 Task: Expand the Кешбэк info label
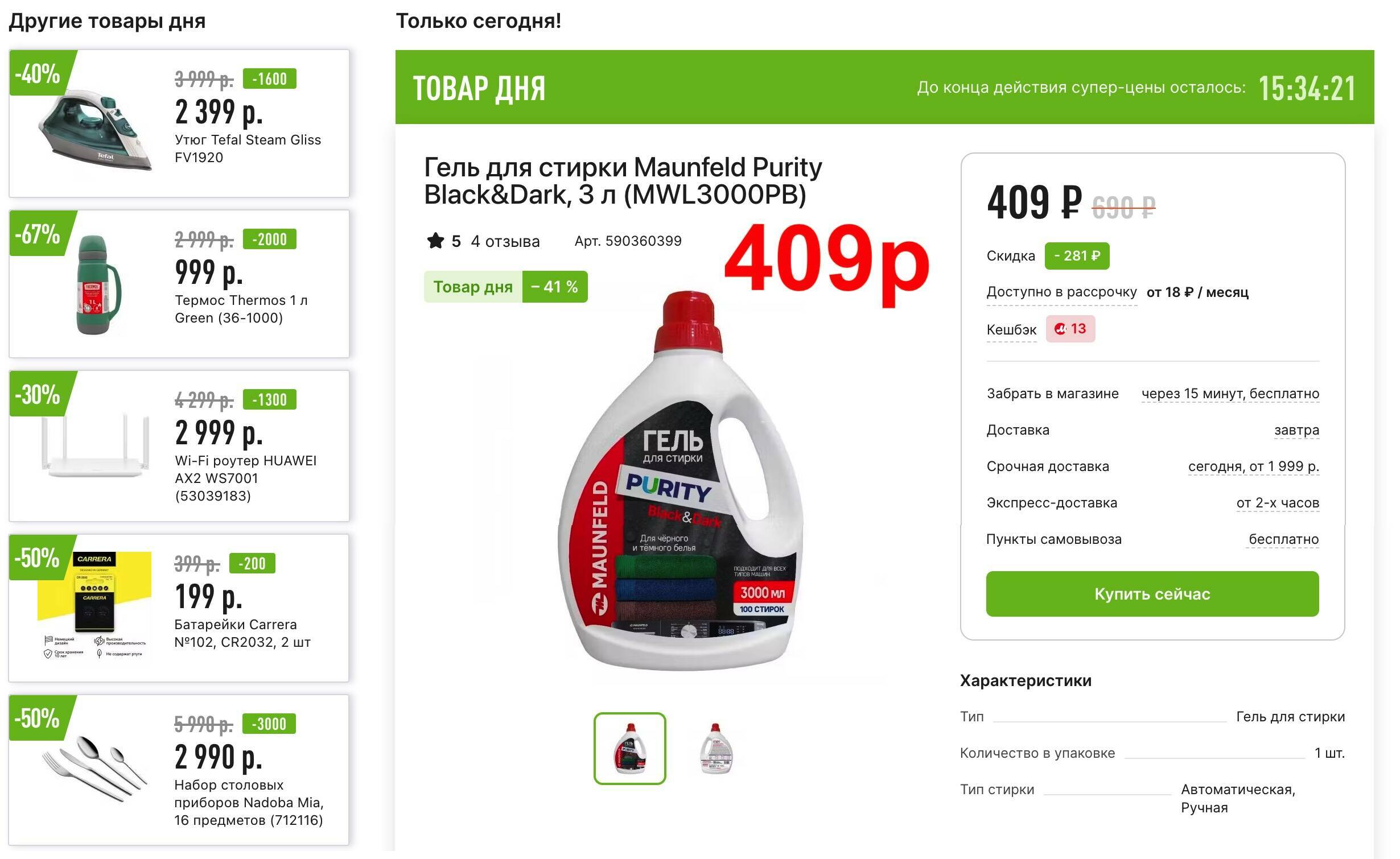(1011, 329)
